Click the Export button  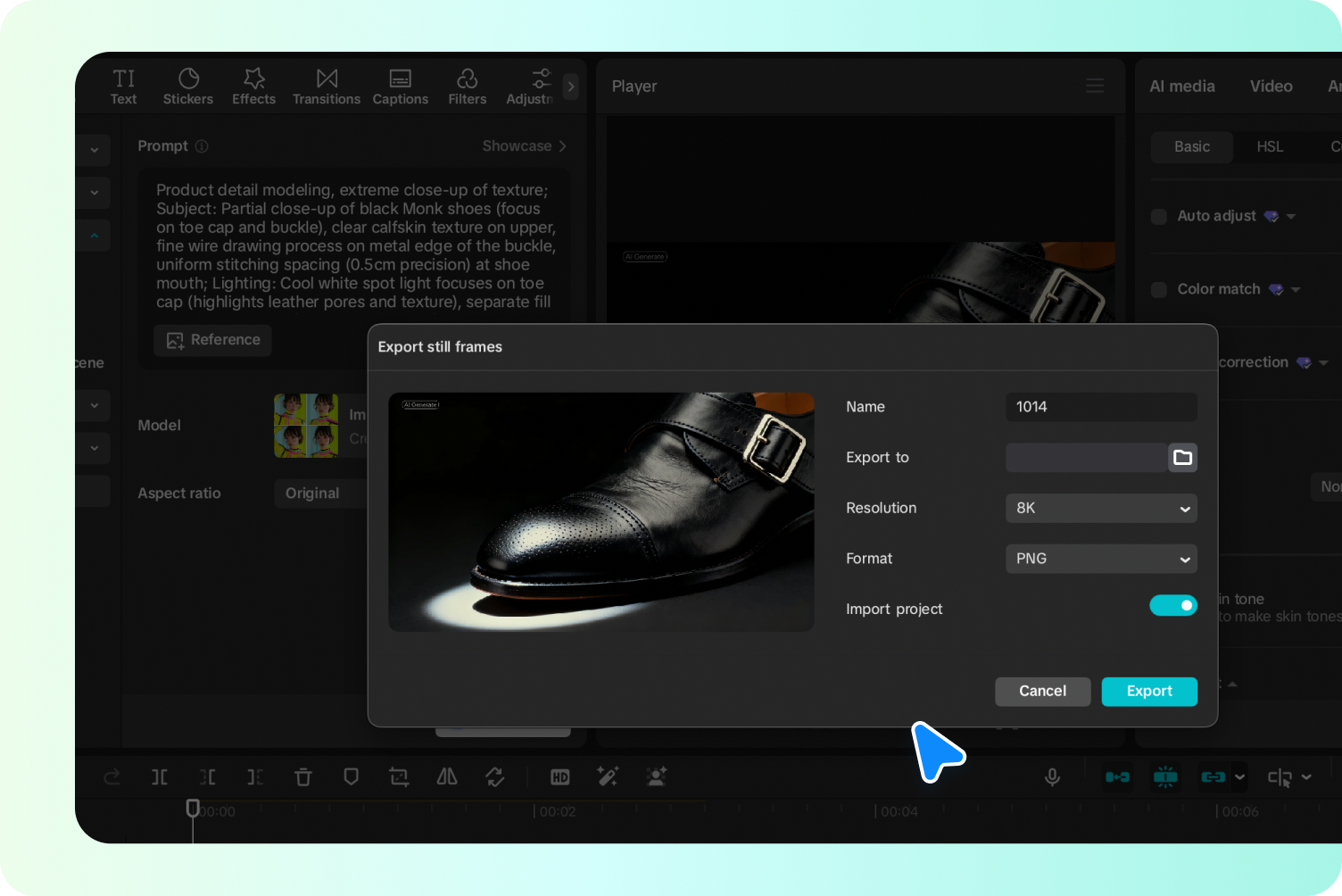pos(1149,691)
